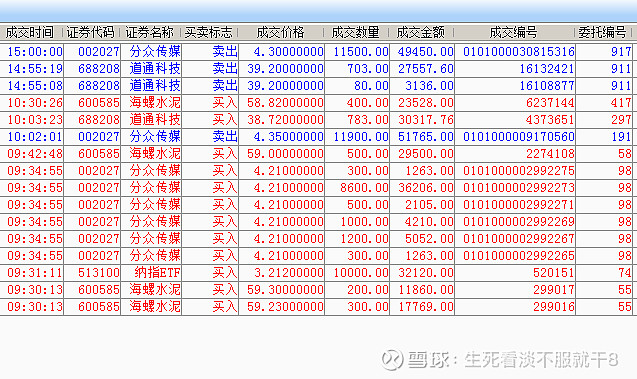The image size is (637, 379).
Task: Click trade number 0101000002992275
Action: coord(519,171)
